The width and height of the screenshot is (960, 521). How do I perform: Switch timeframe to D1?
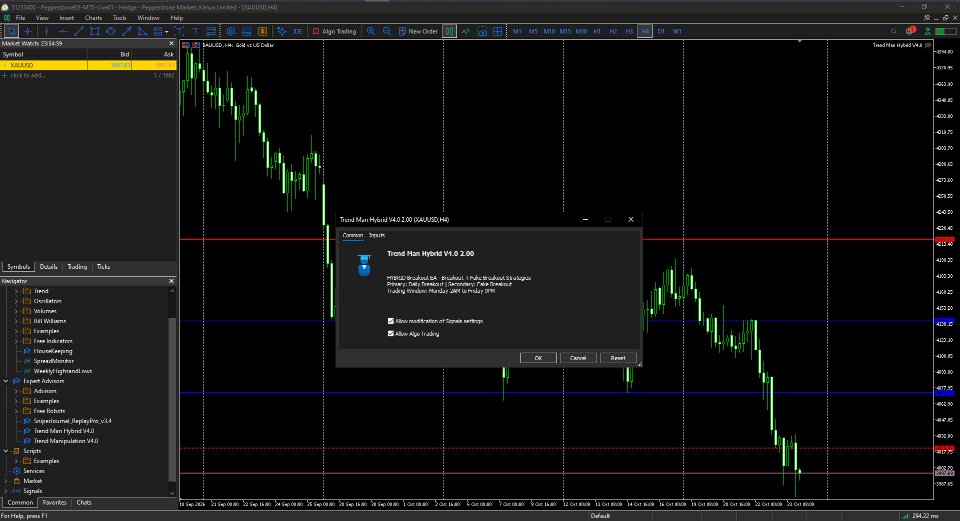(x=661, y=31)
